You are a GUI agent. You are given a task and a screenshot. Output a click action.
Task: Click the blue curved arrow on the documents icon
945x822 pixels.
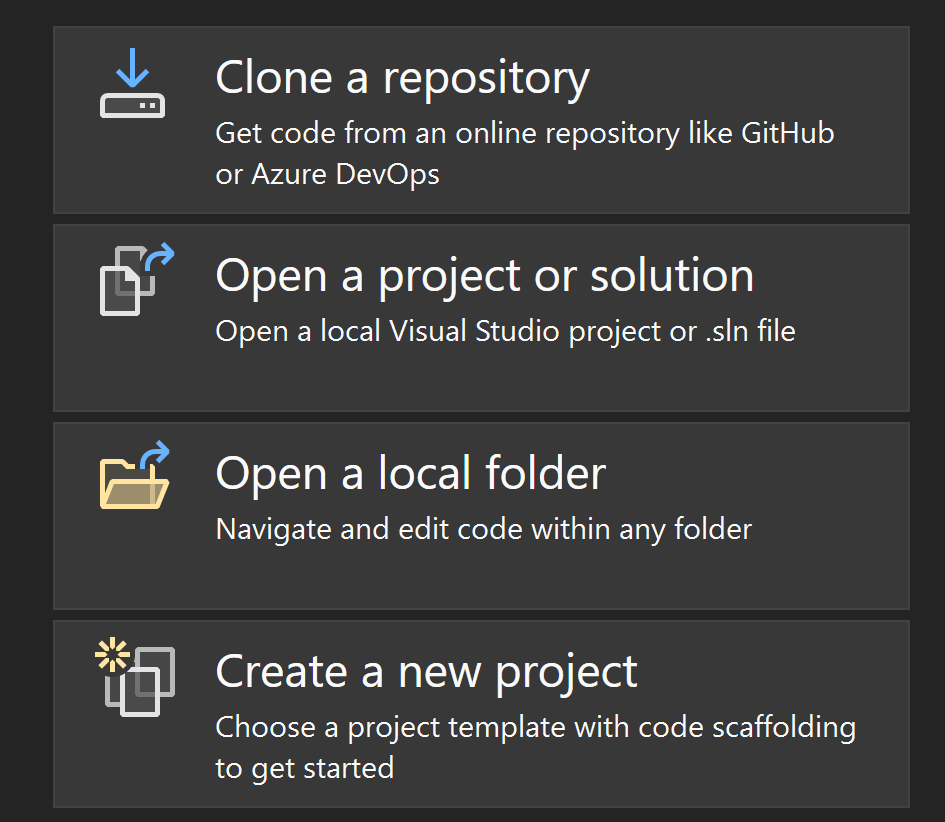160,256
